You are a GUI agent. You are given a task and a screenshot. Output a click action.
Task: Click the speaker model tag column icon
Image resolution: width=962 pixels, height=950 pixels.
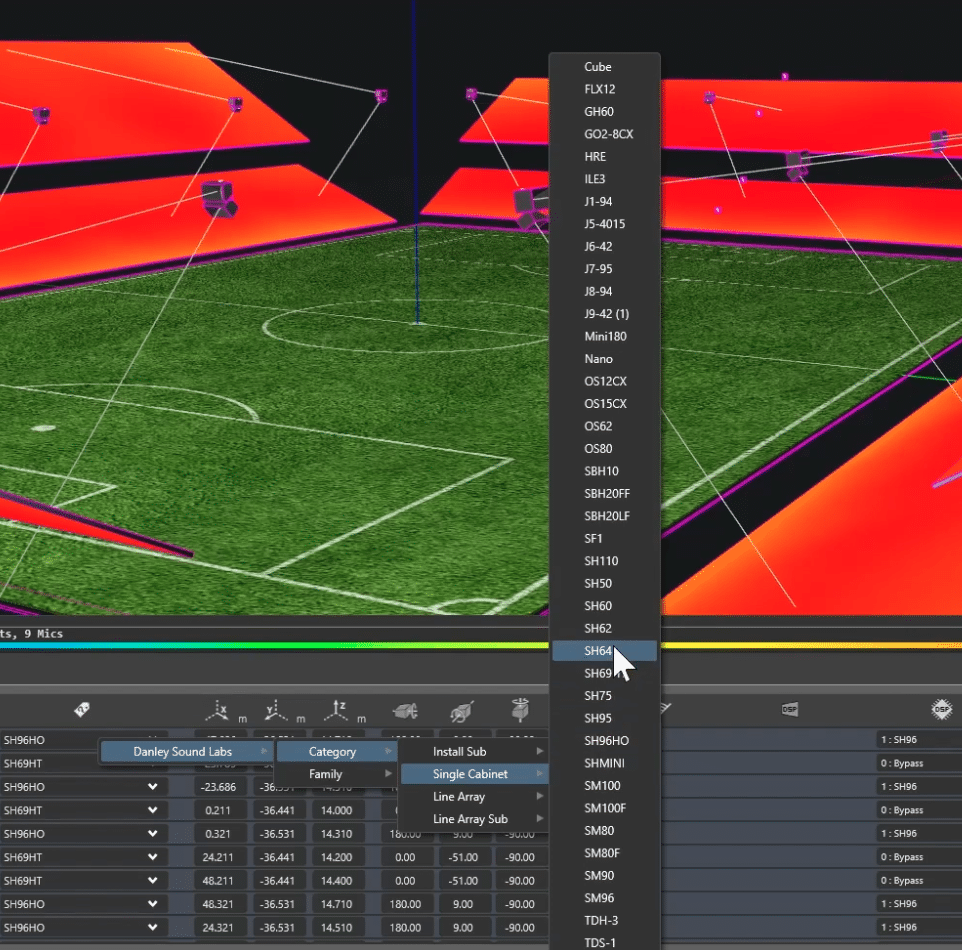[82, 710]
